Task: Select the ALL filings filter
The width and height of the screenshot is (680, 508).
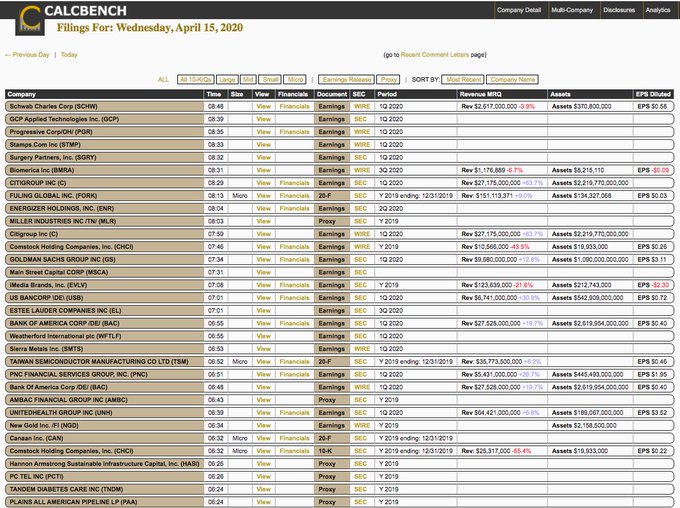Action: tap(163, 79)
